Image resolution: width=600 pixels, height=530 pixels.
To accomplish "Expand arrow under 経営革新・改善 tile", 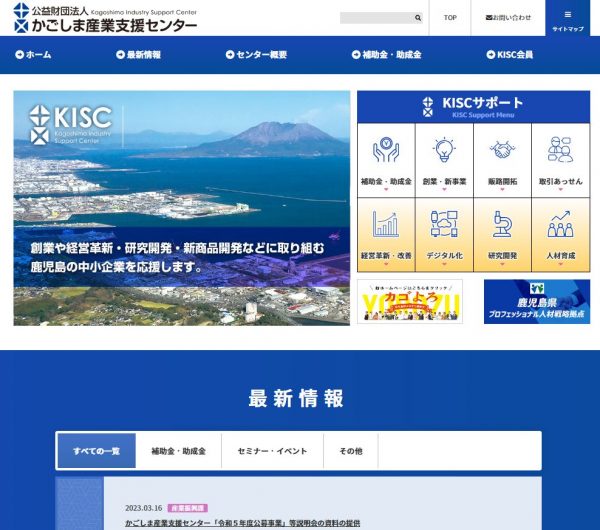I will [386, 264].
